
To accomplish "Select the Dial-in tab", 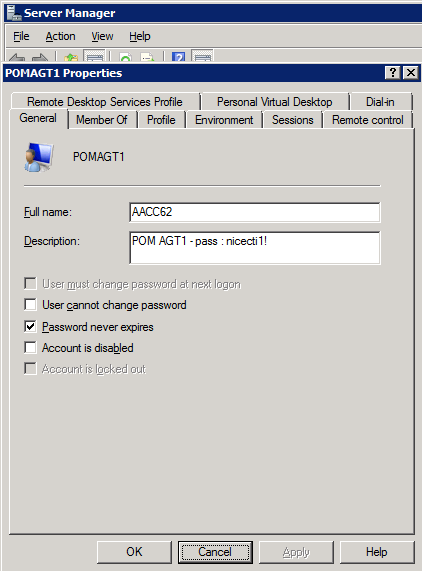I will point(380,102).
